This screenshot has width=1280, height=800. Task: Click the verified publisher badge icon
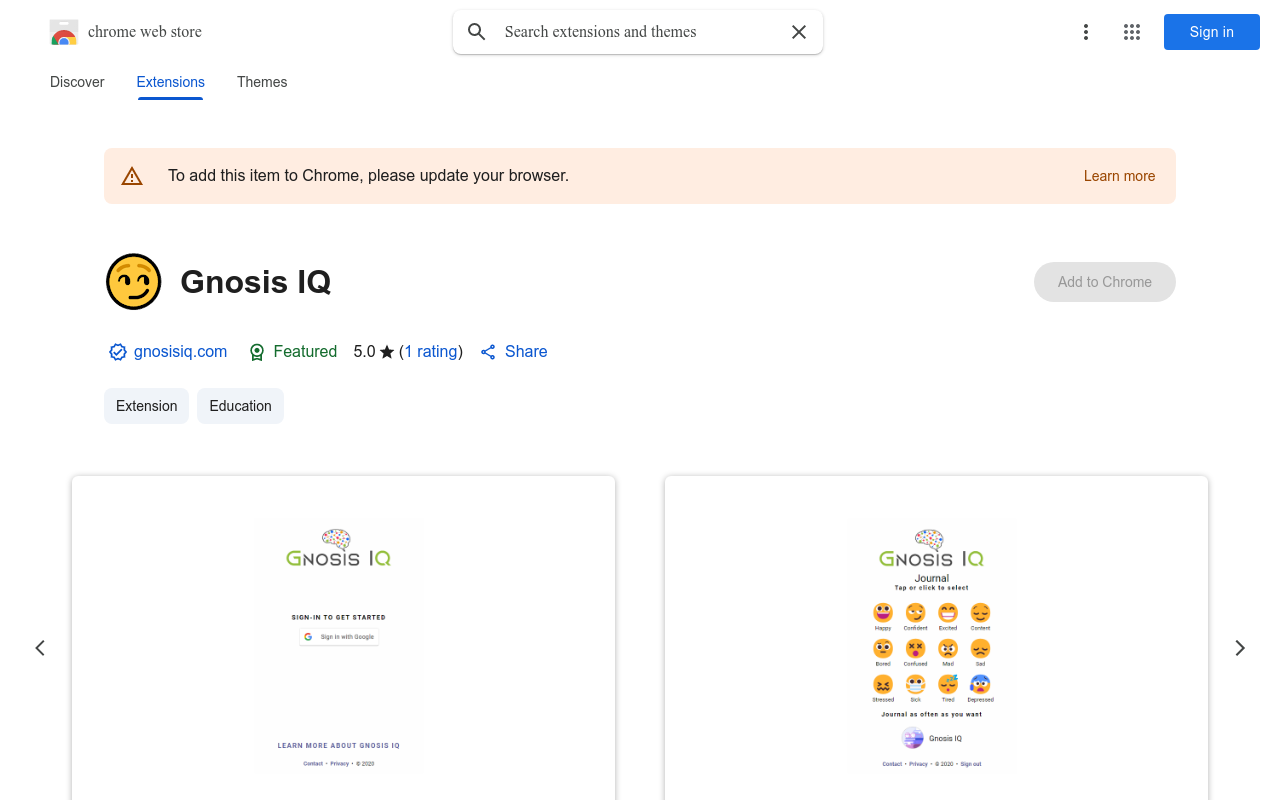[x=118, y=352]
